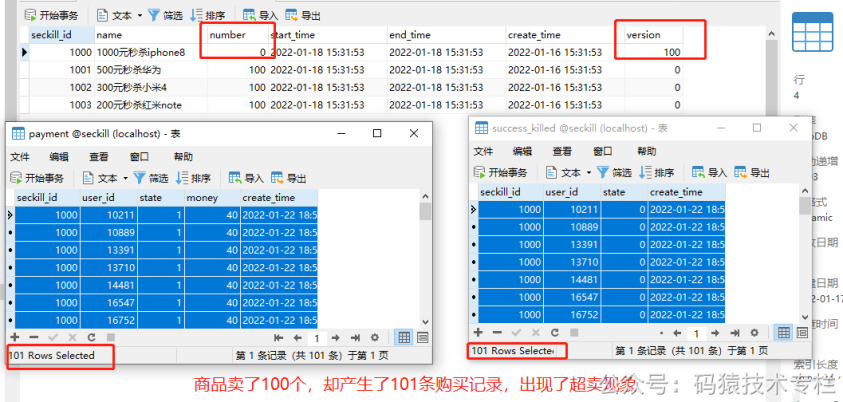The image size is (843, 402).
Task: Go to next page arrow in payment window
Action: [x=335, y=338]
